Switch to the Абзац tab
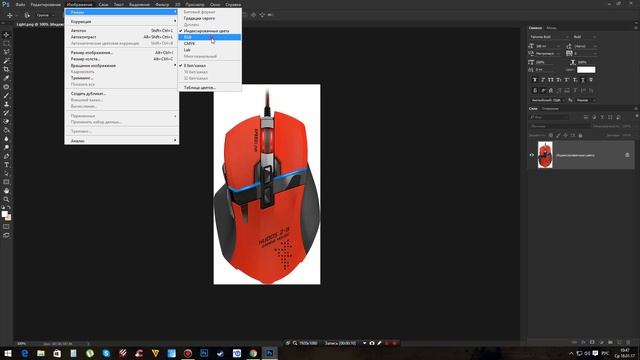The image size is (640, 360). (x=551, y=28)
